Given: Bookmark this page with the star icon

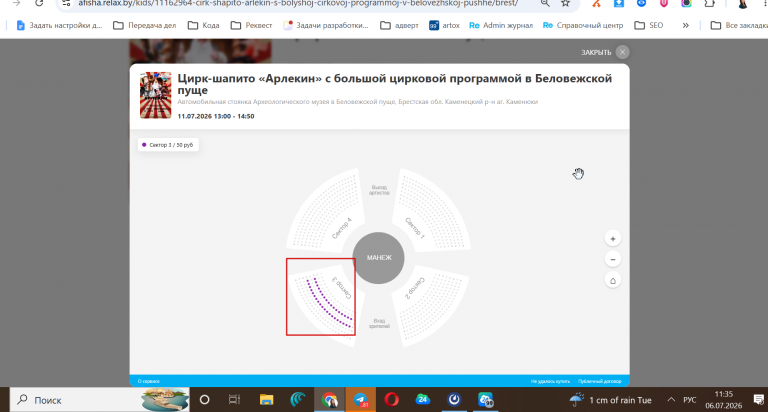Looking at the screenshot, I should tap(565, 3).
